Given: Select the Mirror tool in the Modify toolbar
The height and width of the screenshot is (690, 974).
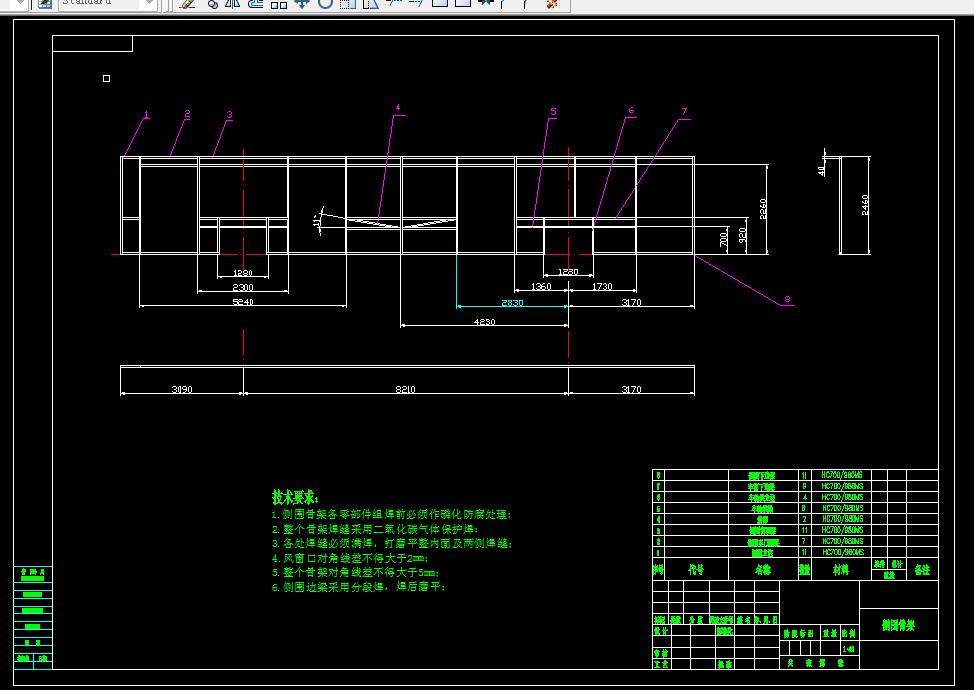Looking at the screenshot, I should coord(234,3).
